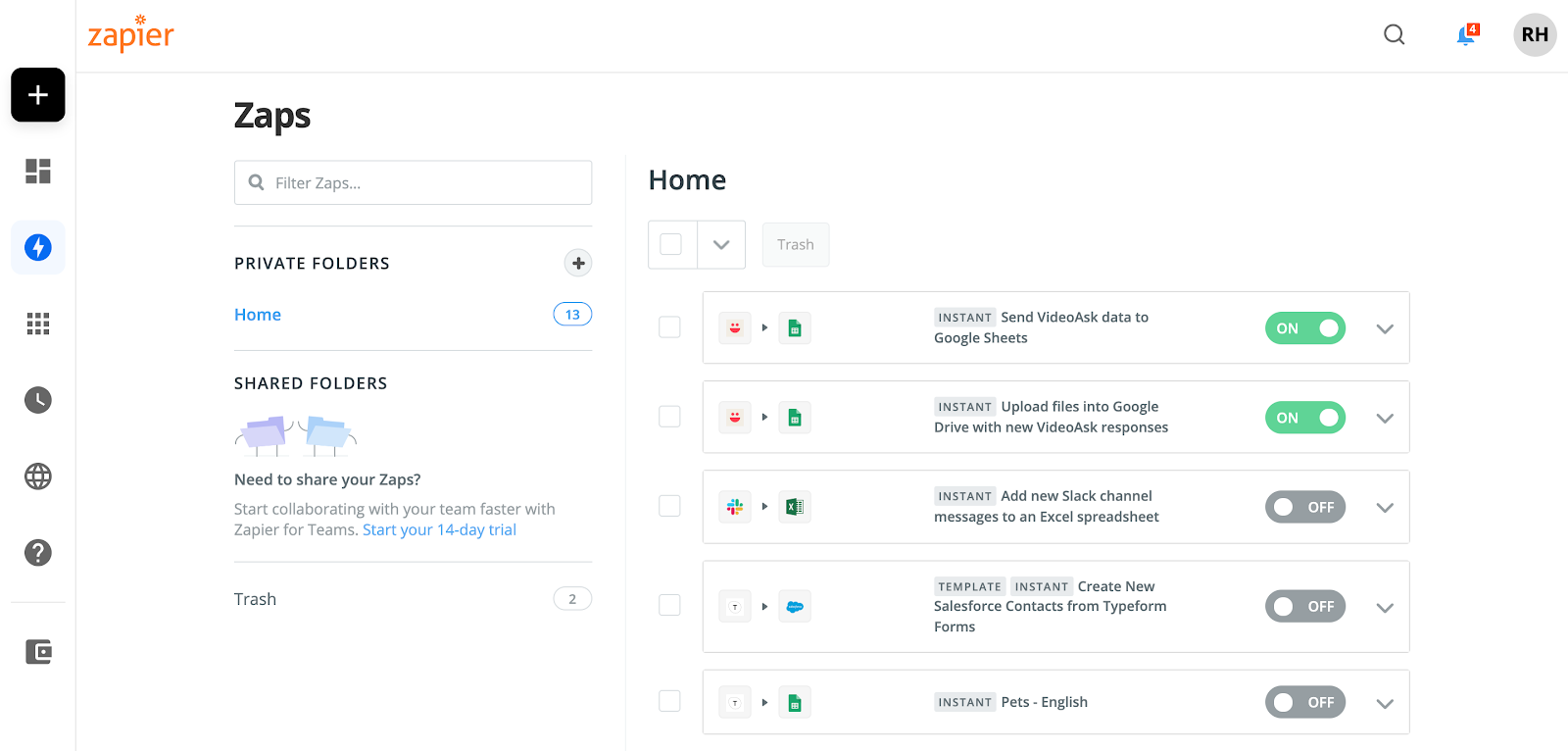
Task: Open Send VideoAsk data to Google Sheets Zap
Action: (x=1041, y=327)
